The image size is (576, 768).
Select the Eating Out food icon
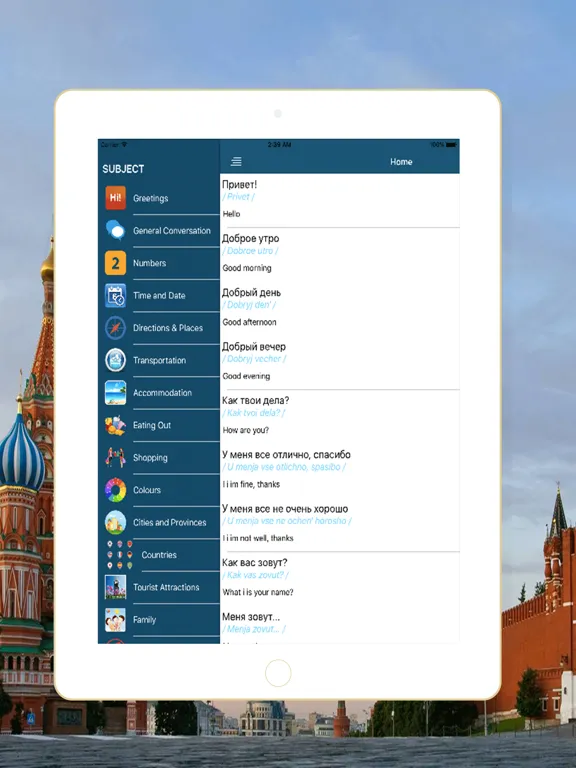pos(116,425)
